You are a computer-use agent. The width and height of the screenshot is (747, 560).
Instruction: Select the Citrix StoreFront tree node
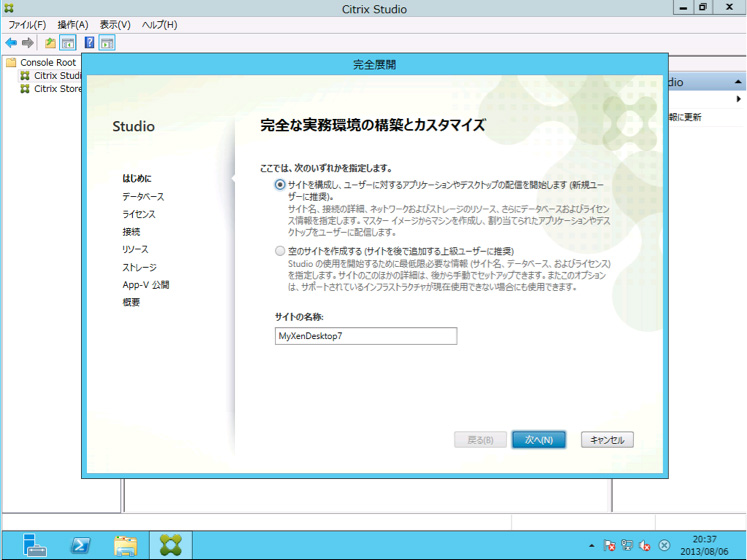point(50,89)
